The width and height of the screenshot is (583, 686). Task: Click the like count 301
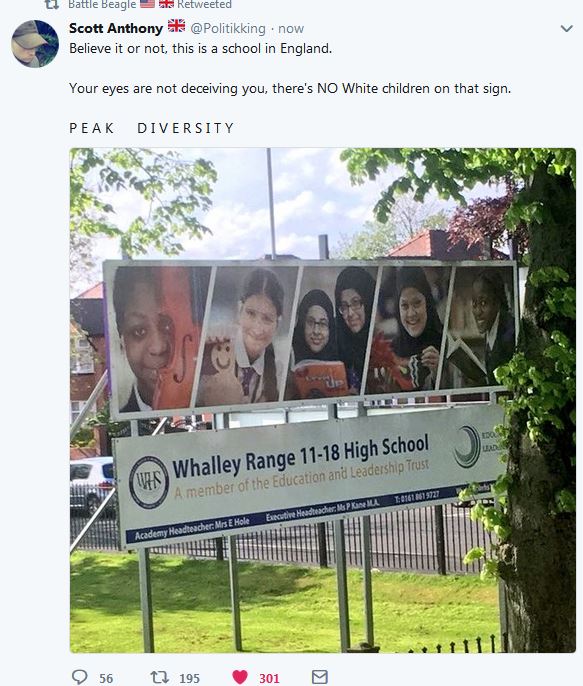269,679
